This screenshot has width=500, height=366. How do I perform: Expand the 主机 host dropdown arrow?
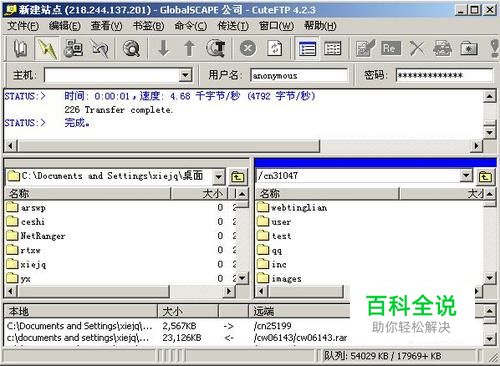pyautogui.click(x=185, y=75)
